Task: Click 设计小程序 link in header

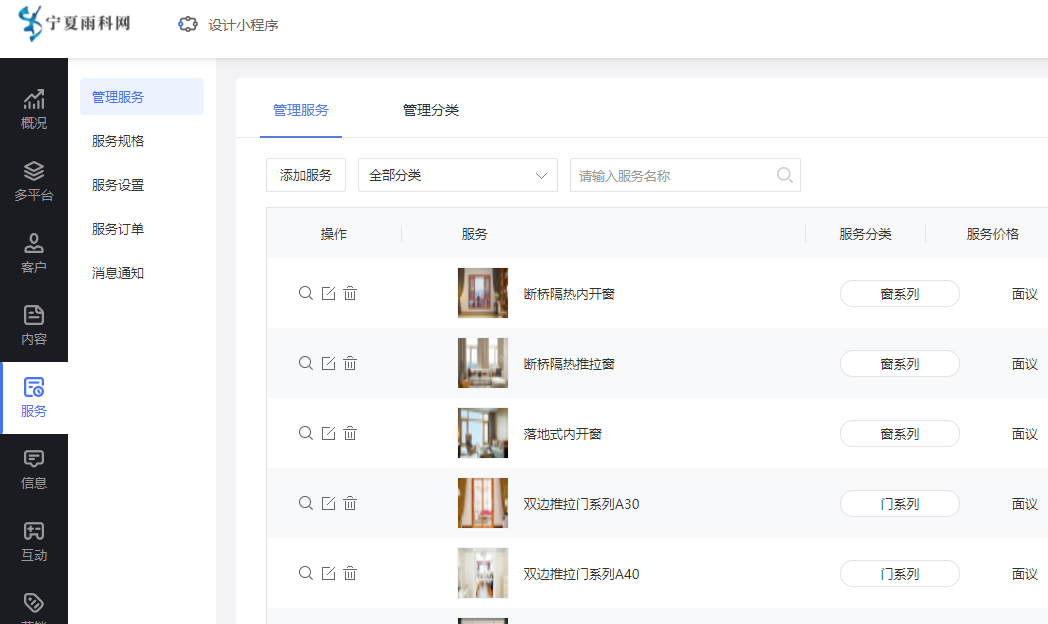Action: tap(243, 25)
